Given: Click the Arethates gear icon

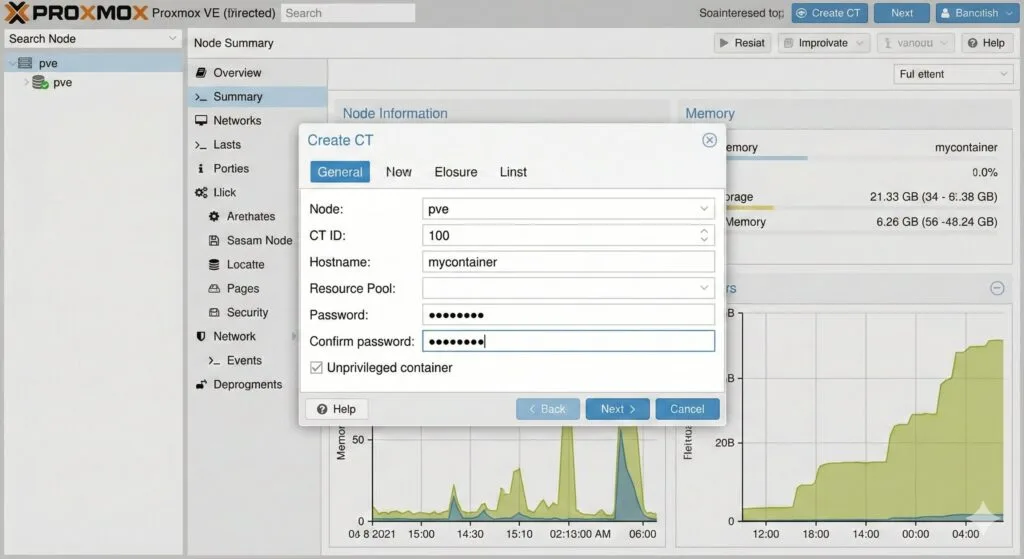Looking at the screenshot, I should [215, 217].
